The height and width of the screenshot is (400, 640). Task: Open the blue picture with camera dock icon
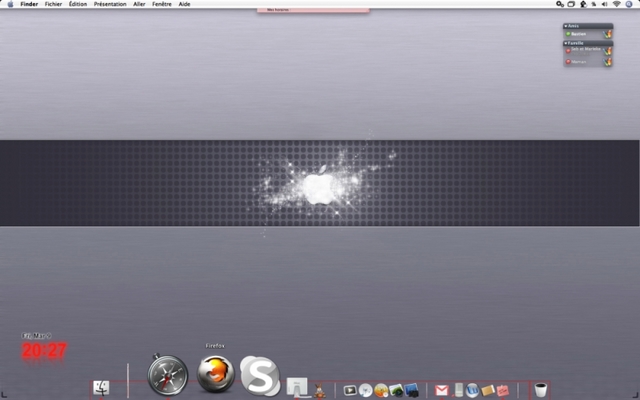(411, 390)
